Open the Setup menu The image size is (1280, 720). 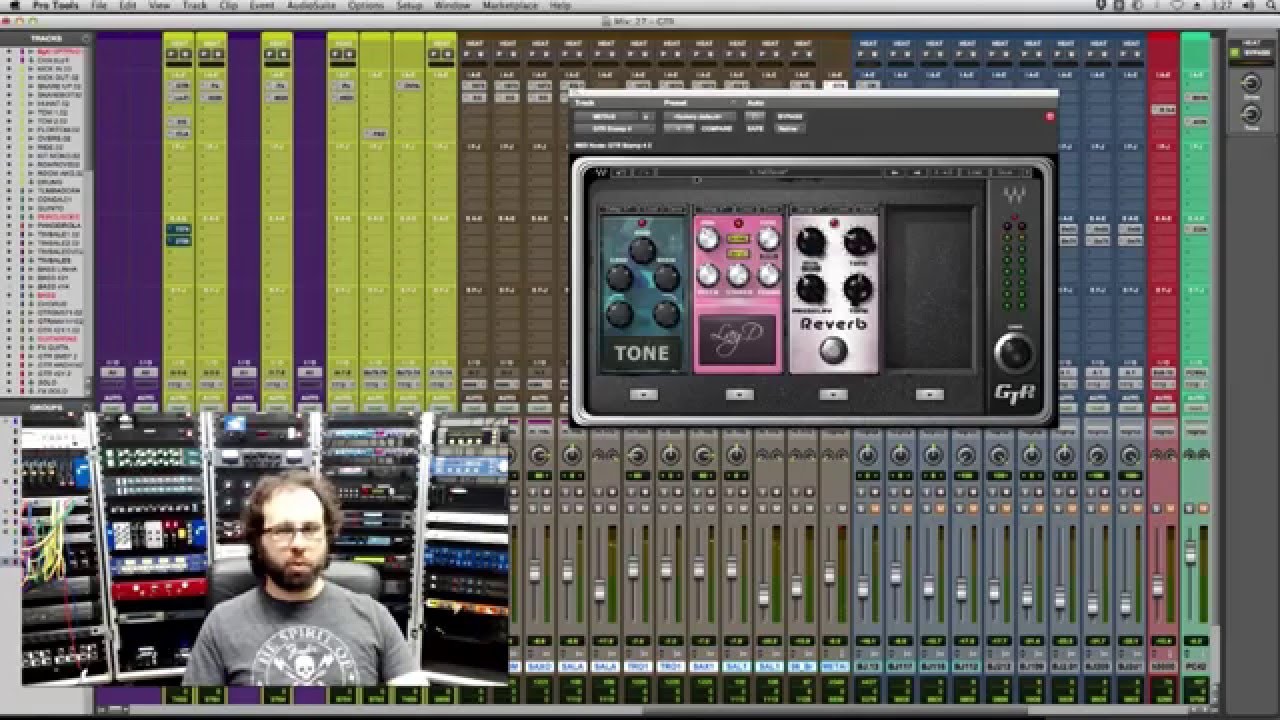click(x=409, y=6)
